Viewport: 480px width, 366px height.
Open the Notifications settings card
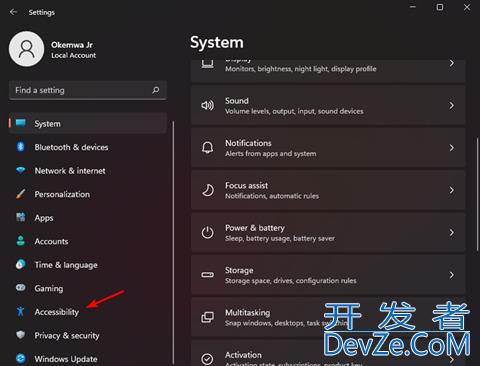328,148
